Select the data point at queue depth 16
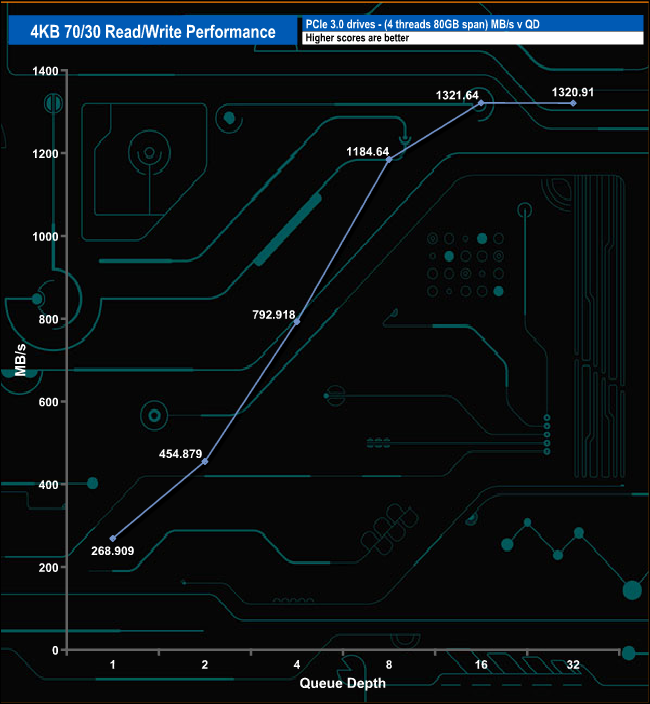Screen dimensions: 650x704 click(x=481, y=103)
